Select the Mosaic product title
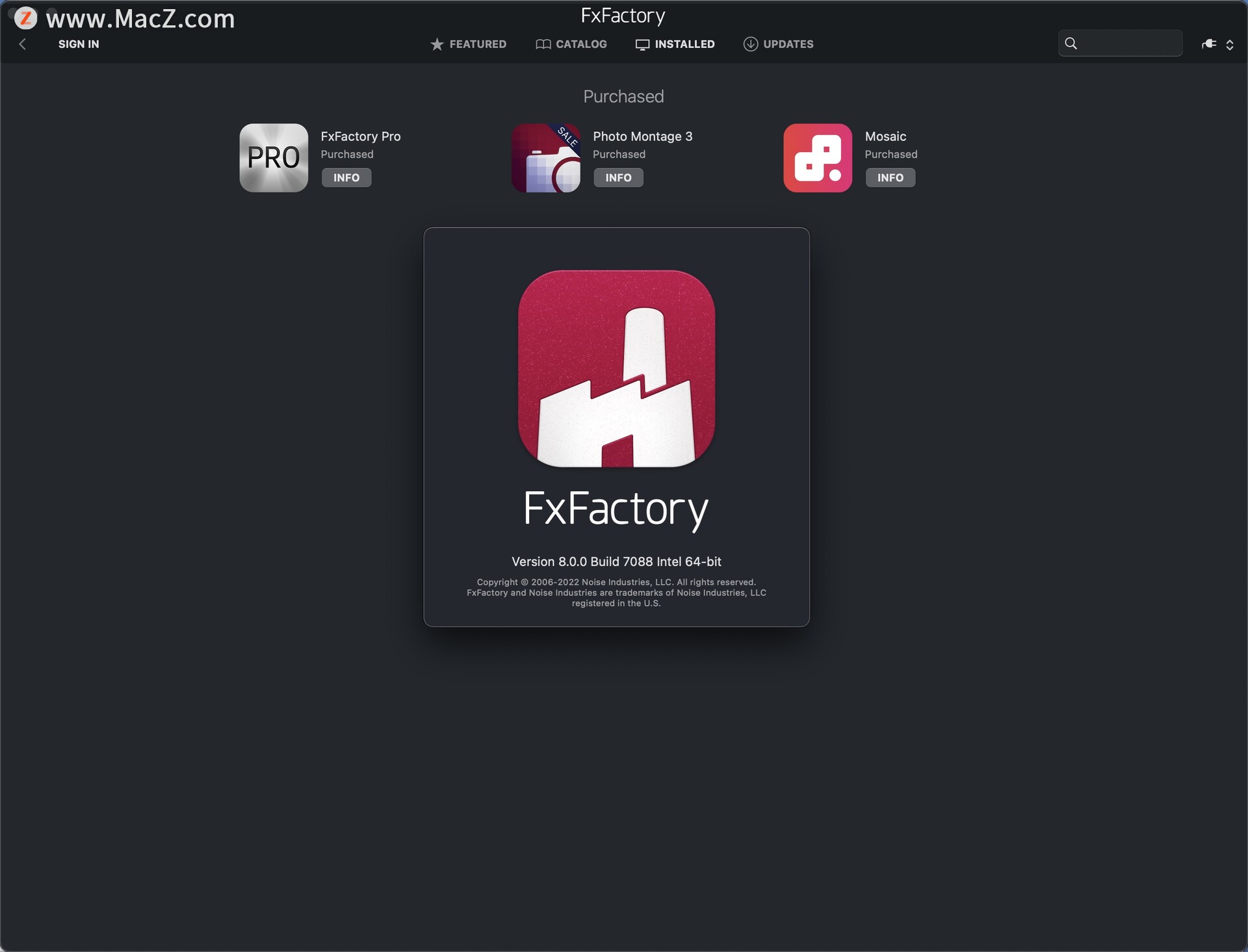The height and width of the screenshot is (952, 1248). [885, 136]
